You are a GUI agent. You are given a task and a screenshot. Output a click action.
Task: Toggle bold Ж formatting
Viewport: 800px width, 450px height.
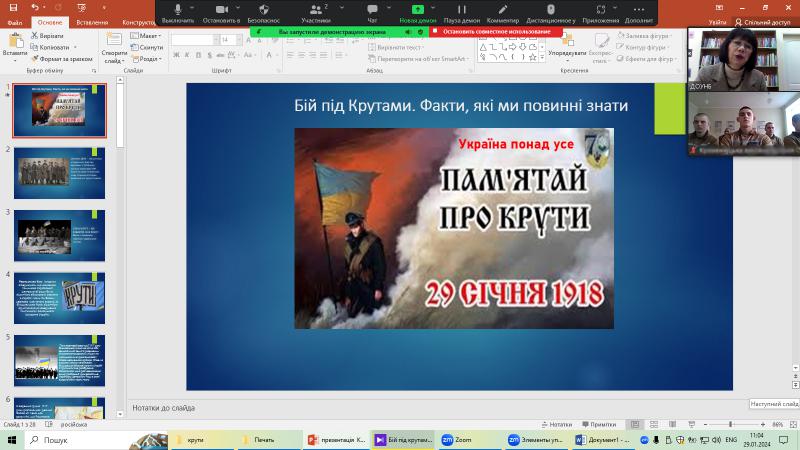[176, 55]
